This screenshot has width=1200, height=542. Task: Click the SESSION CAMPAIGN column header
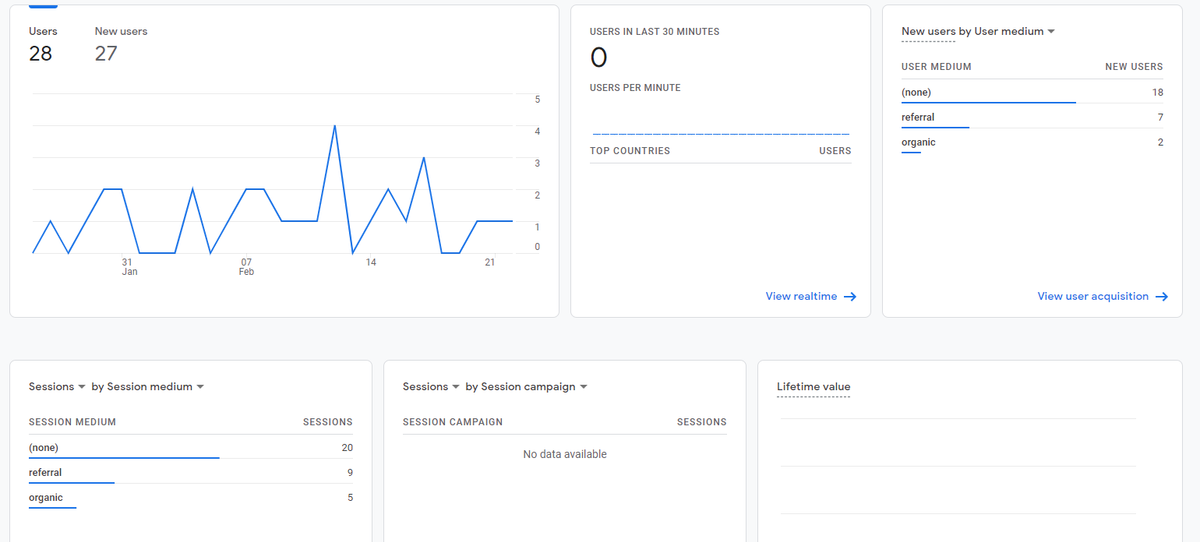(x=452, y=422)
